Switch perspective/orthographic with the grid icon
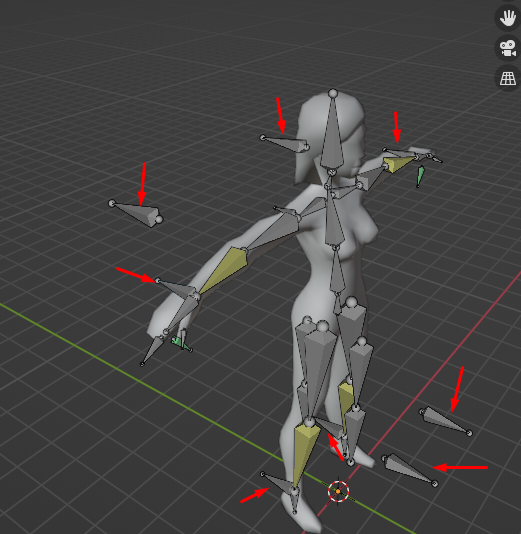Image resolution: width=521 pixels, height=534 pixels. [507, 78]
